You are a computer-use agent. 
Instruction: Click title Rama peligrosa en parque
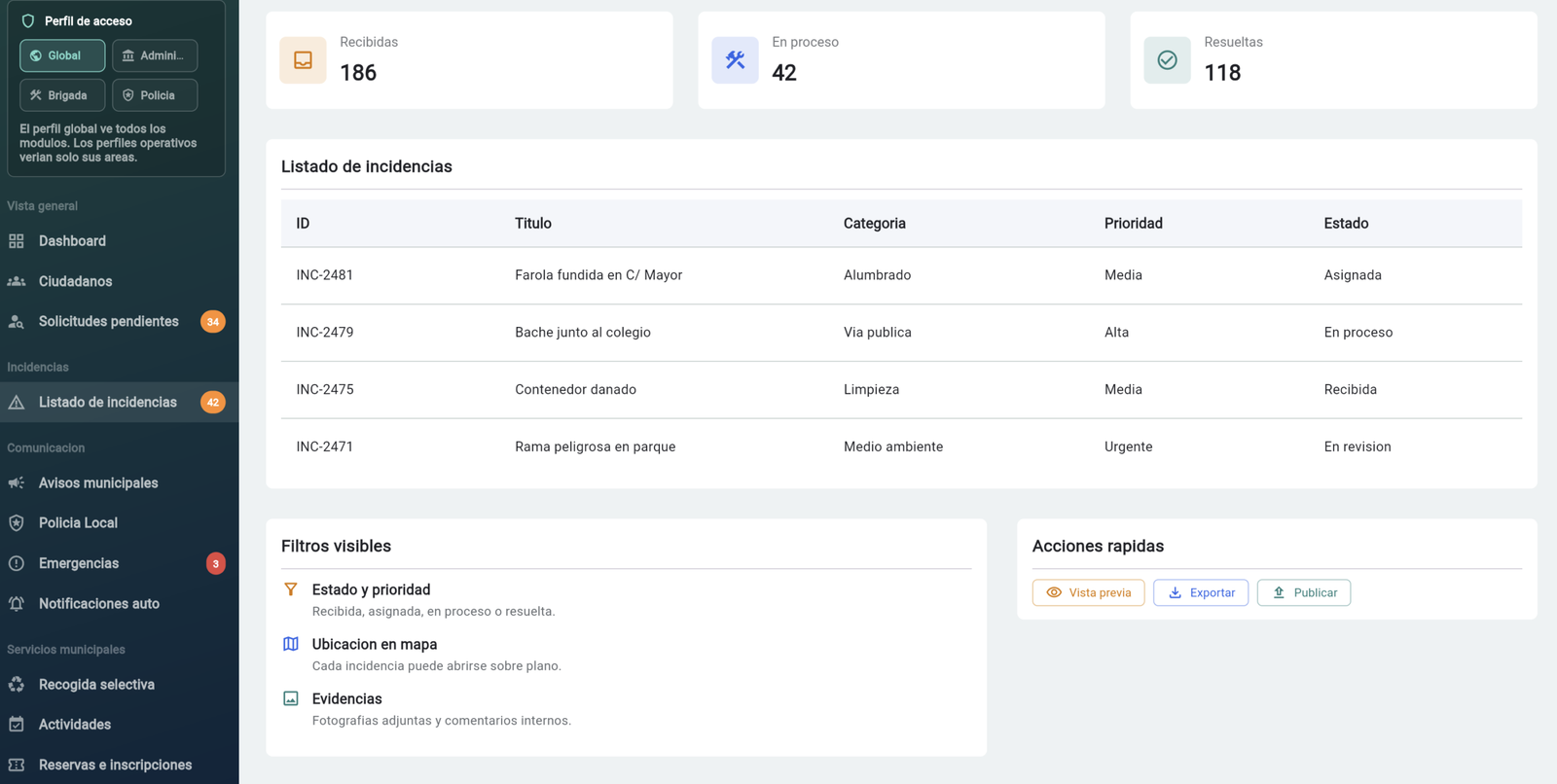[595, 446]
